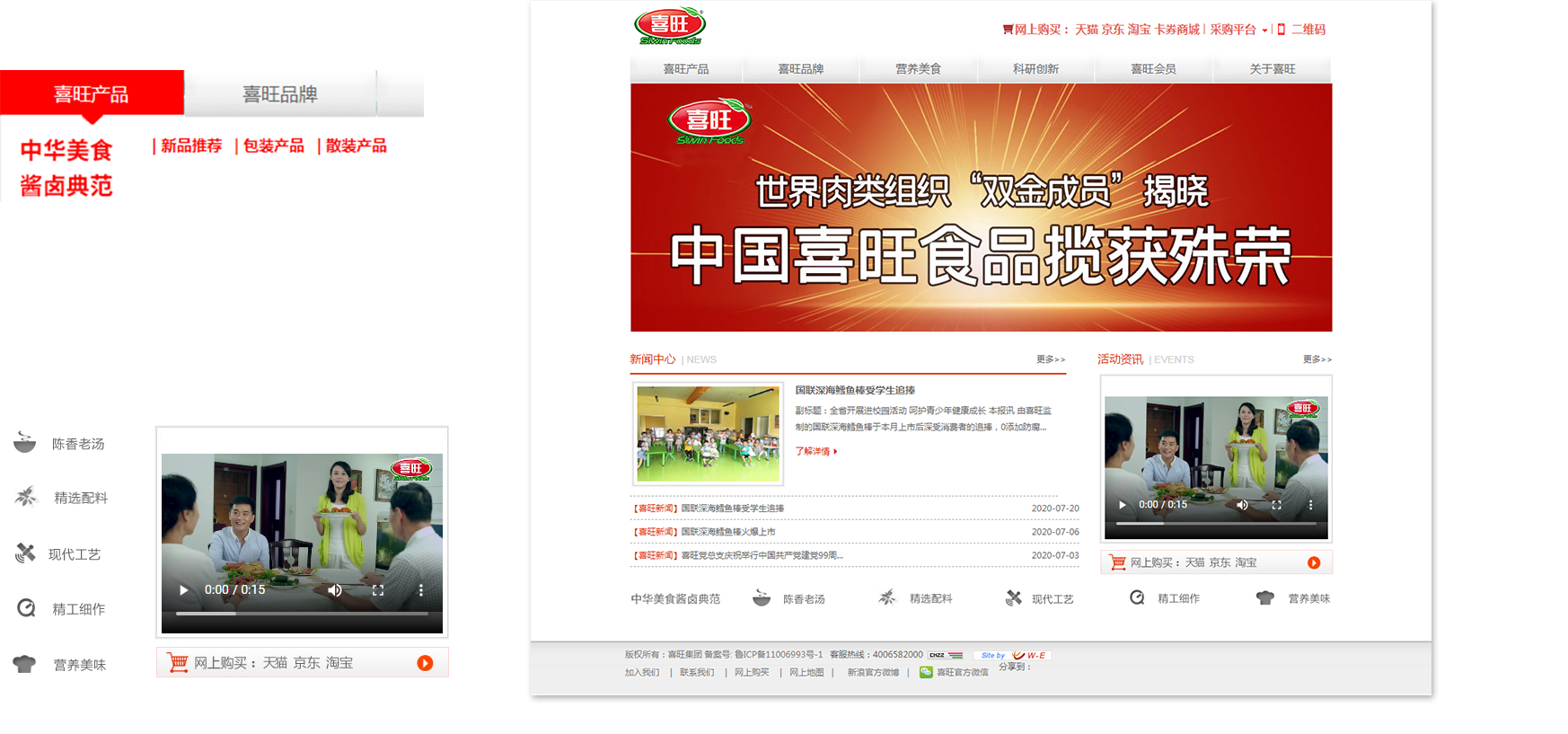Image resolution: width=1568 pixels, height=734 pixels.
Task: Click orange arrow button in left 网上购买 bar
Action: click(x=425, y=663)
